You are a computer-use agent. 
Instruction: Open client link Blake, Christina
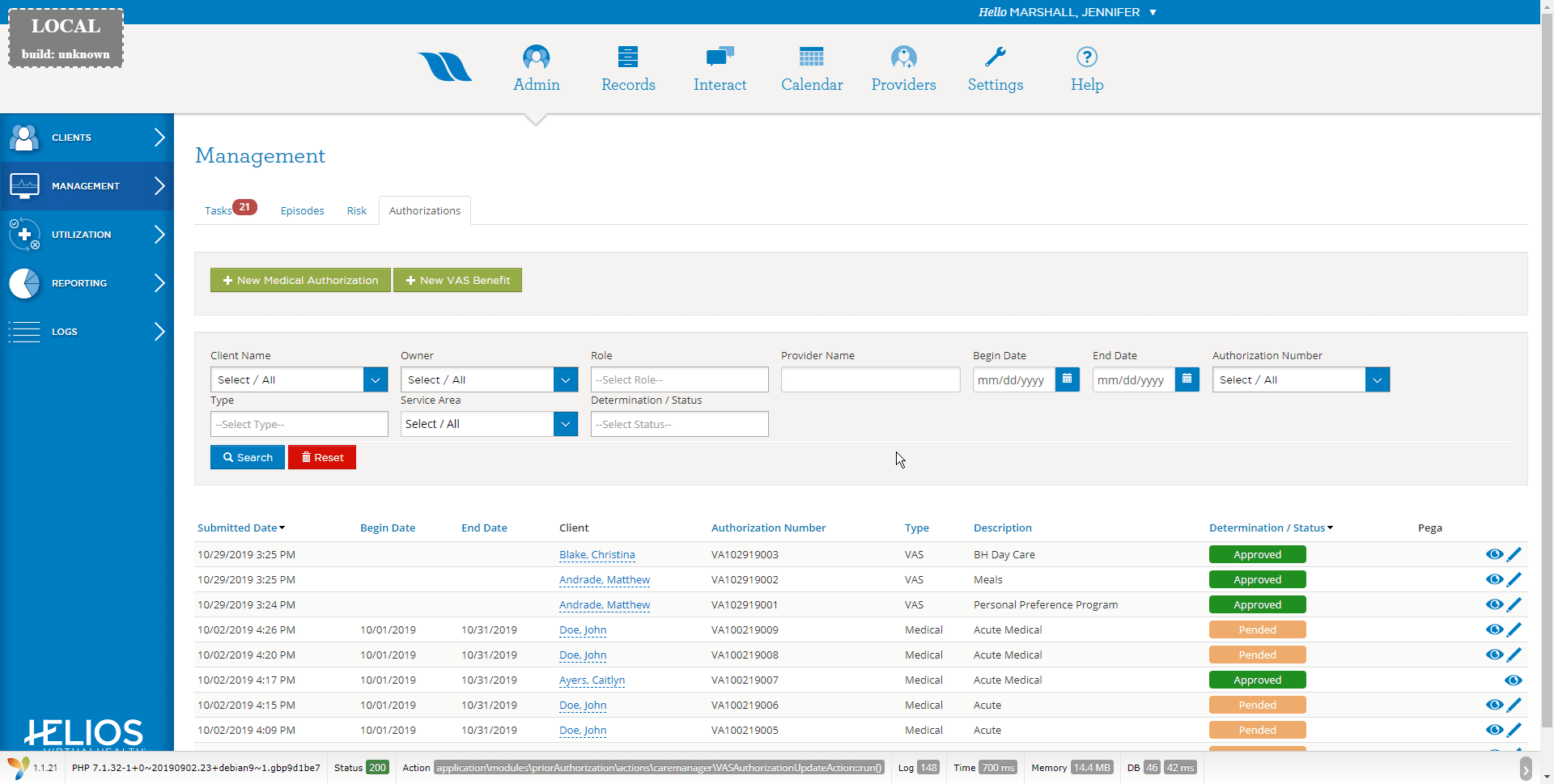pos(597,555)
